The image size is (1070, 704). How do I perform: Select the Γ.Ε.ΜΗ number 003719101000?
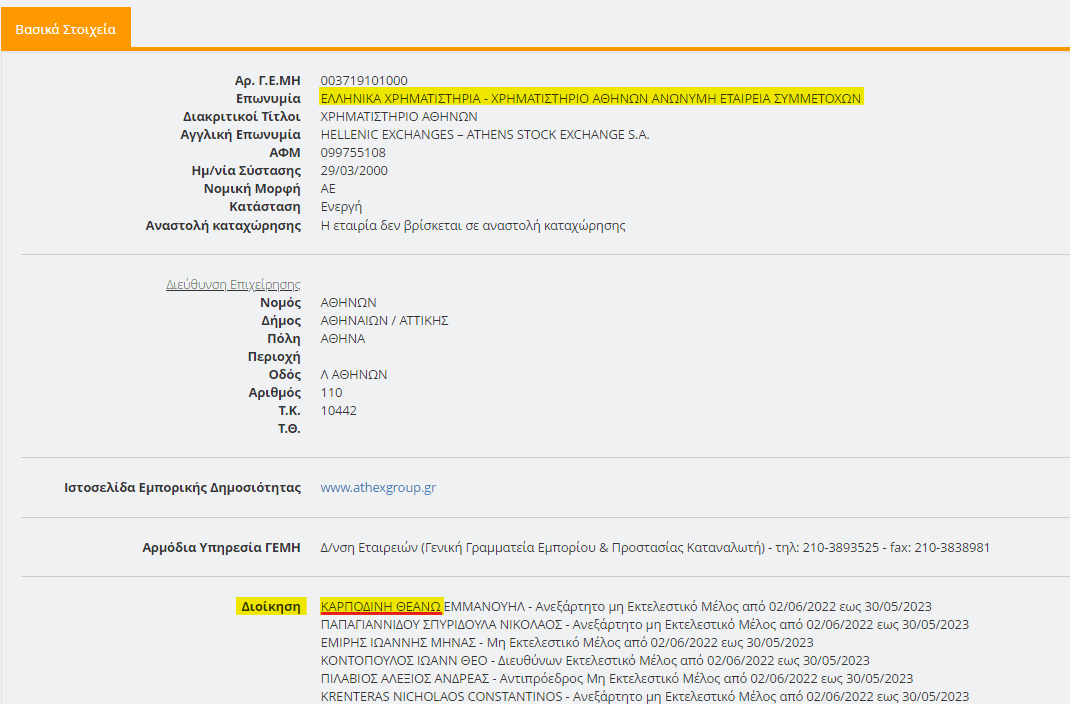coord(364,80)
